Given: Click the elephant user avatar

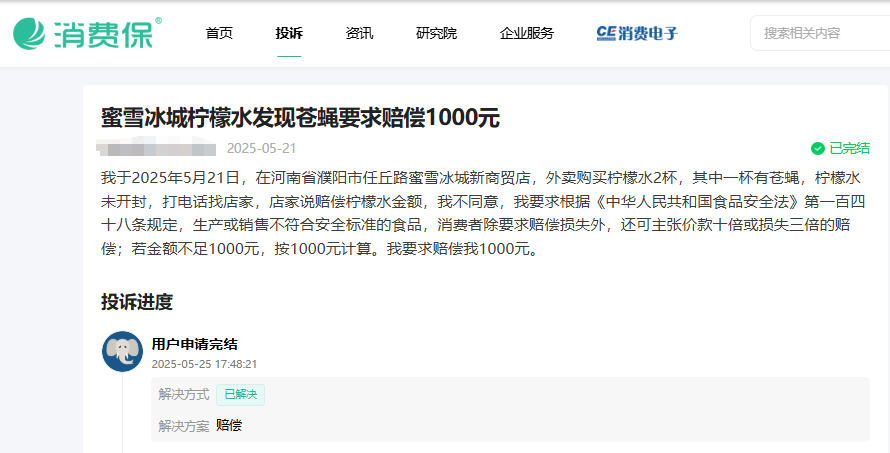Looking at the screenshot, I should (x=123, y=351).
